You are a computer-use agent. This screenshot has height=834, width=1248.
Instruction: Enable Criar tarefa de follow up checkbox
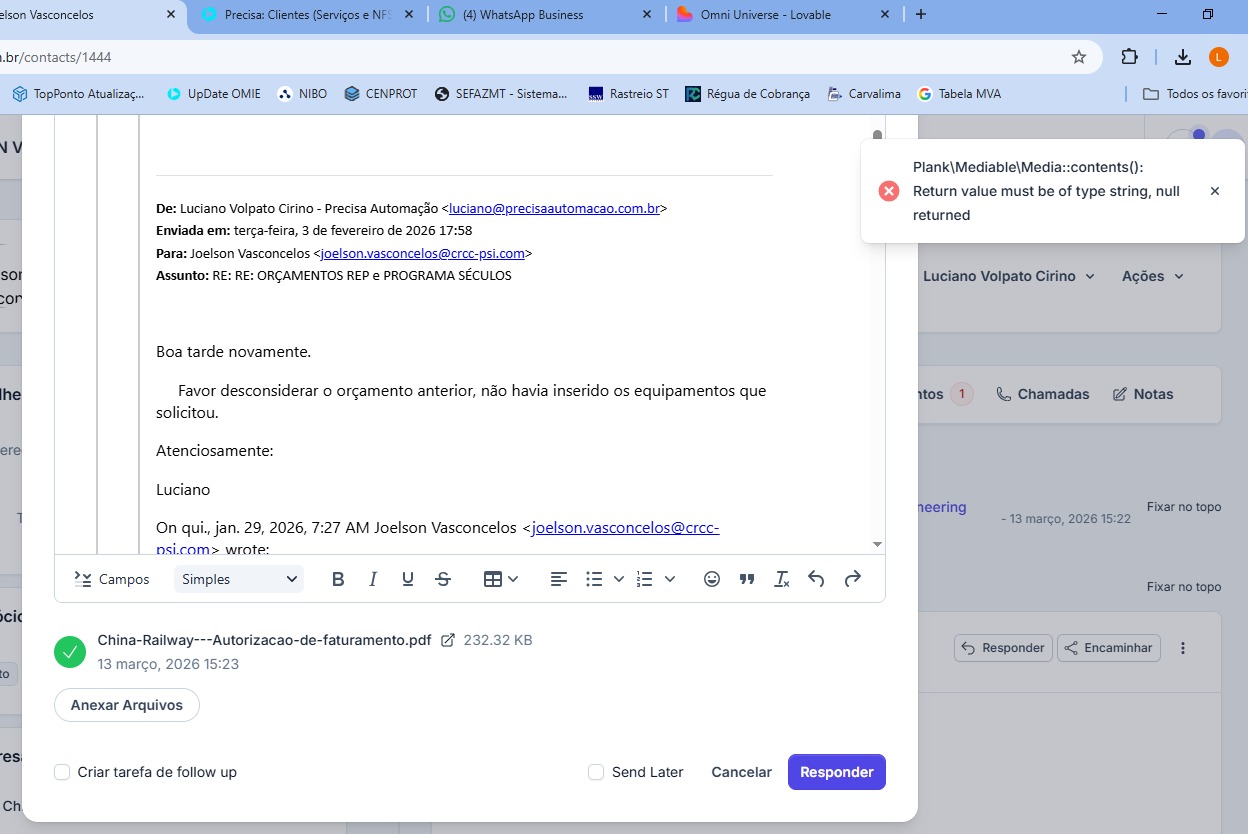click(x=62, y=772)
